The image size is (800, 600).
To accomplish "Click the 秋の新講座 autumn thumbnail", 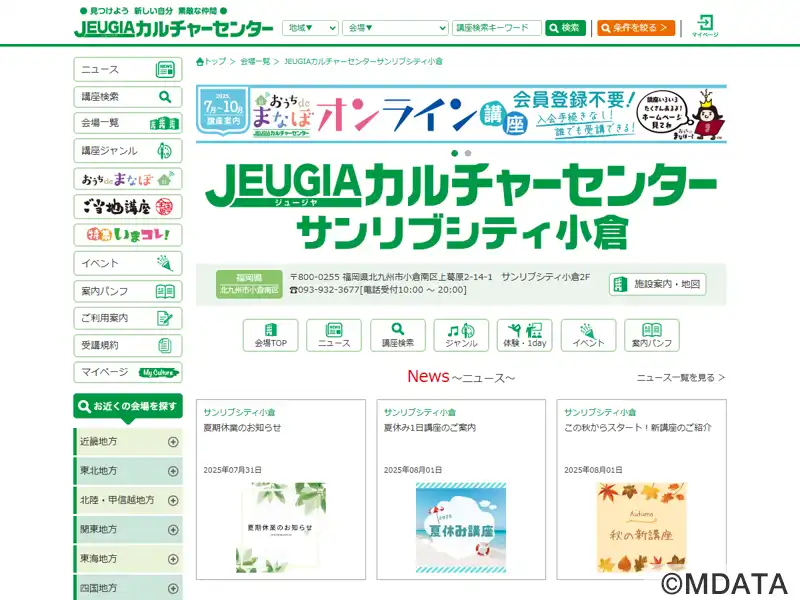I will (641, 528).
